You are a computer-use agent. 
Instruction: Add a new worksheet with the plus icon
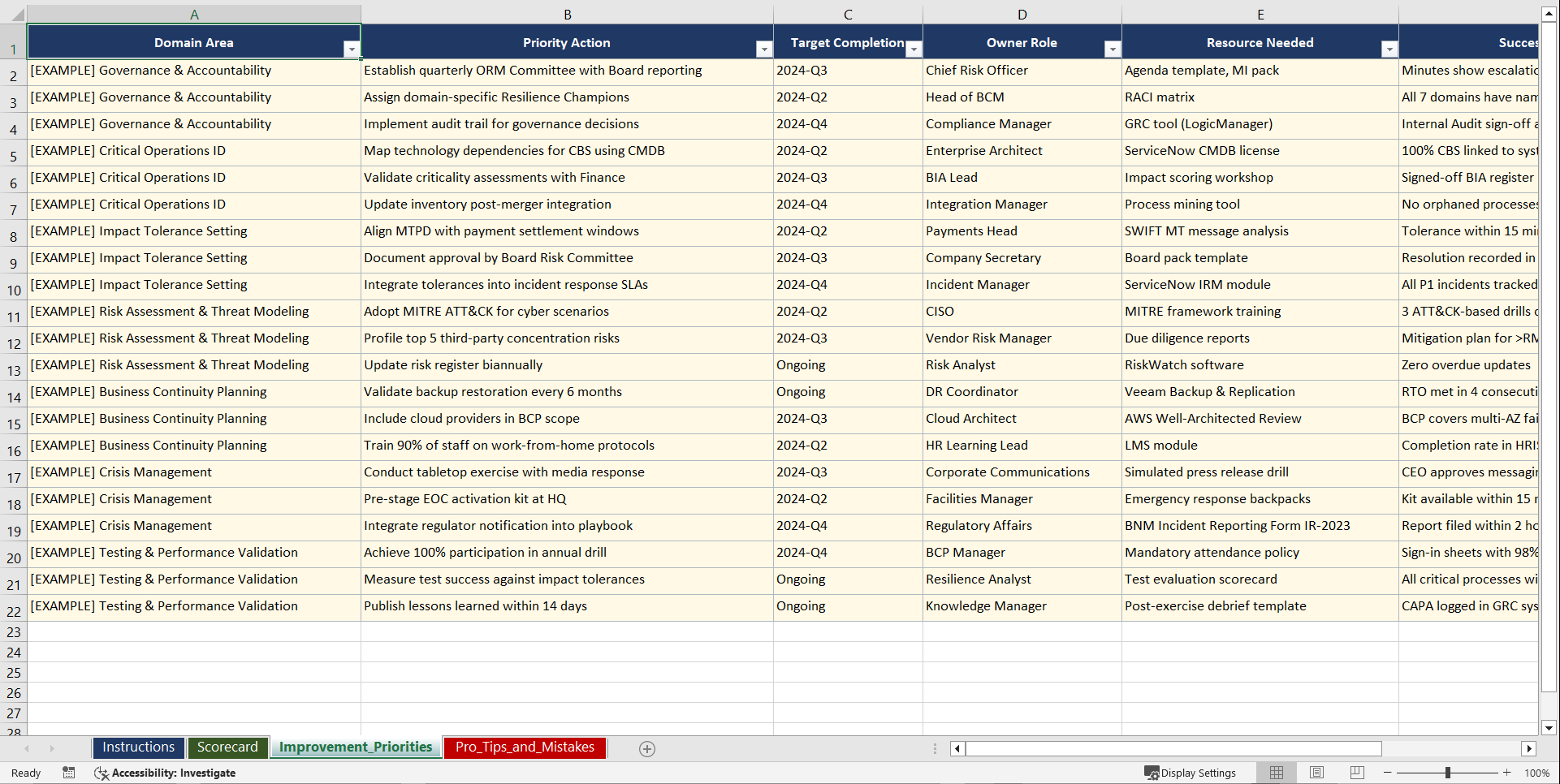647,748
